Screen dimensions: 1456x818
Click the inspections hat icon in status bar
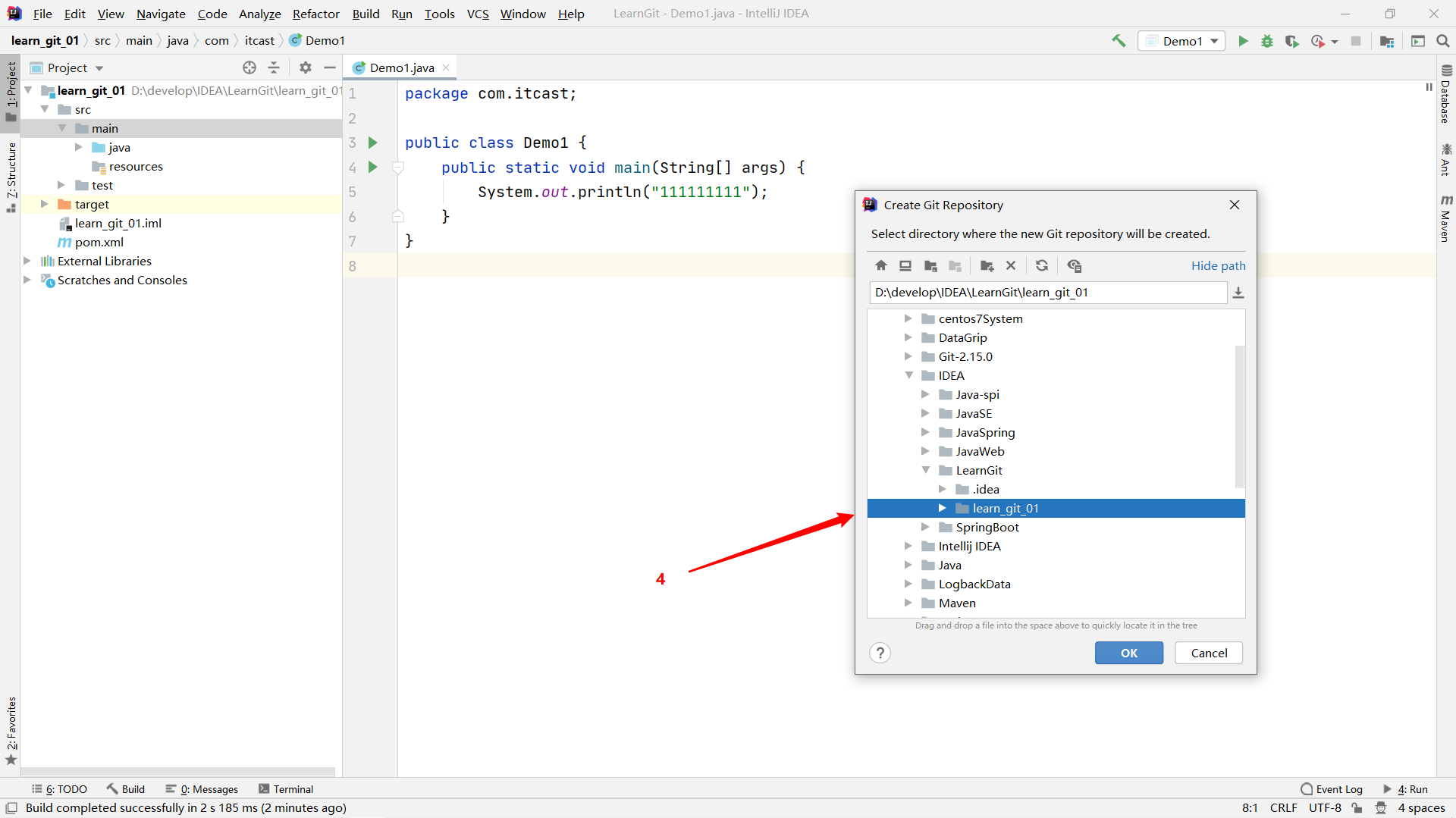(x=1381, y=808)
